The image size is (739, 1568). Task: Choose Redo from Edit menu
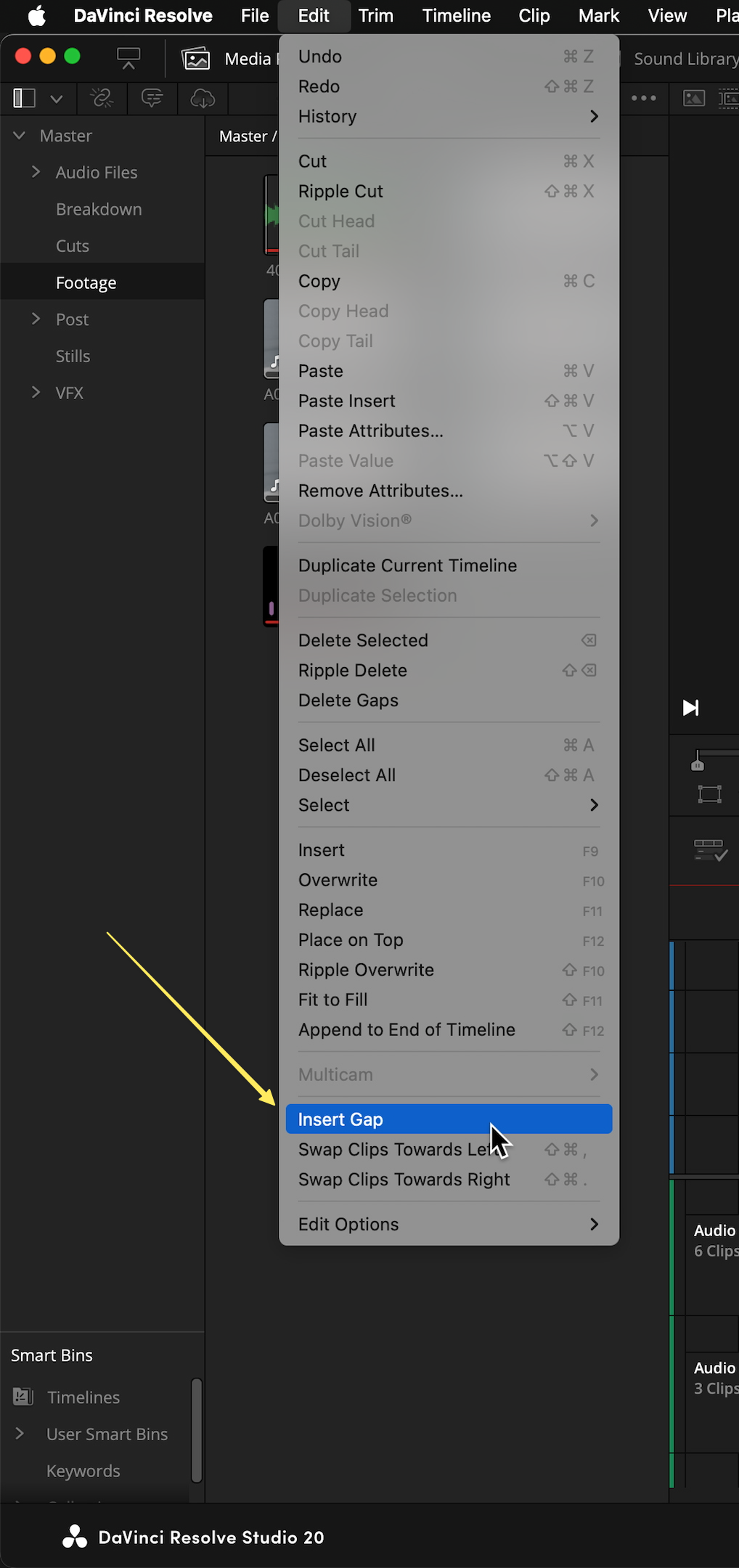click(449, 86)
